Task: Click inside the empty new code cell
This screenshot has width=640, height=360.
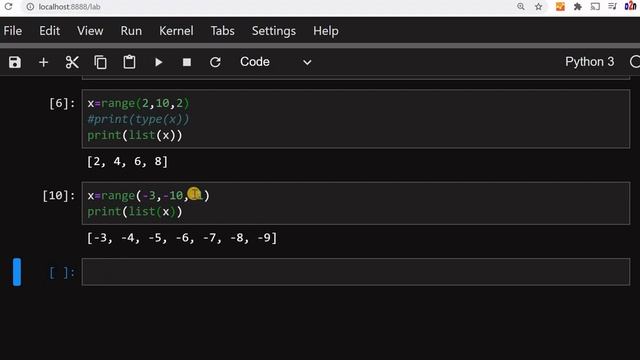Action: (x=356, y=271)
